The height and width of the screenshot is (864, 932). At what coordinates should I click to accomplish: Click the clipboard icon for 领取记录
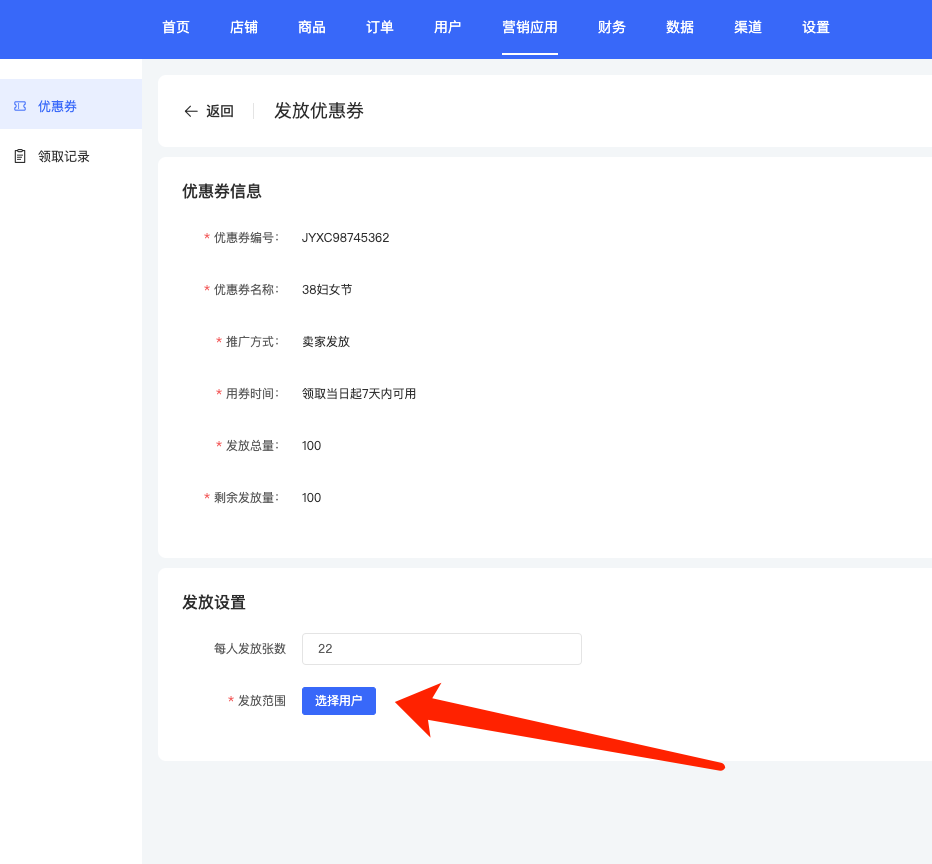(20, 156)
